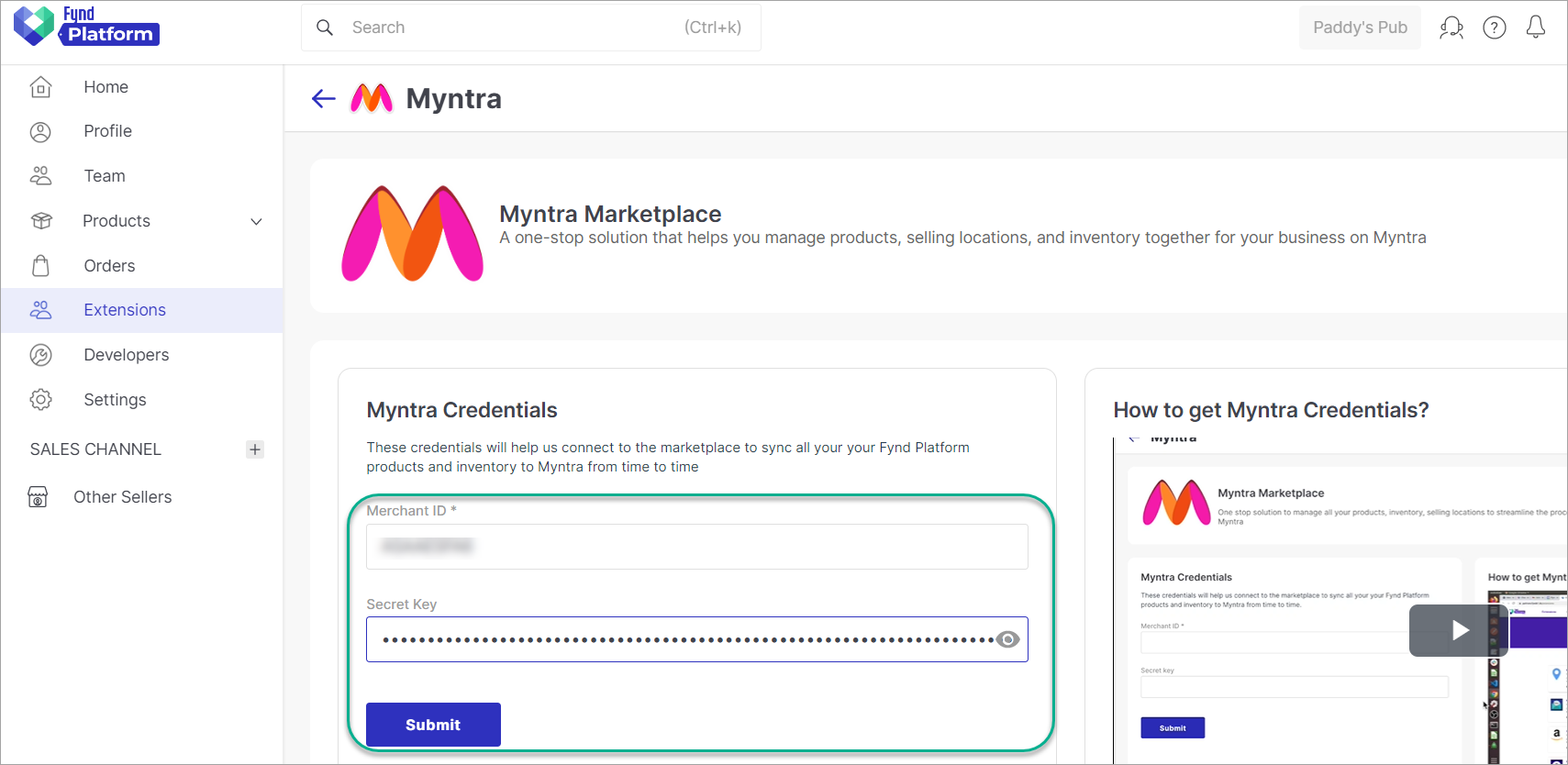Click the Home icon in sidebar

40,87
